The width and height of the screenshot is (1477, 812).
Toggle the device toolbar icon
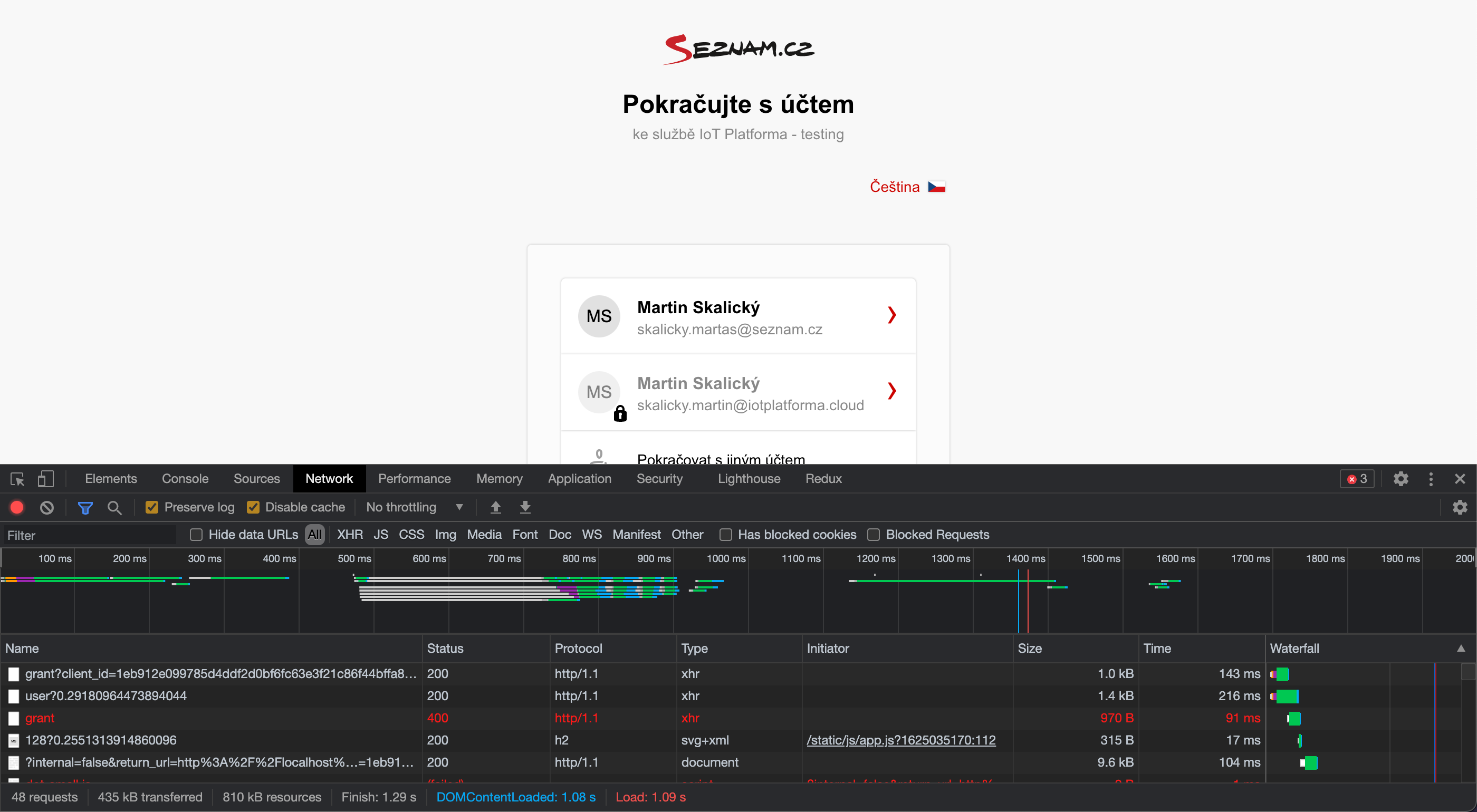pos(45,479)
